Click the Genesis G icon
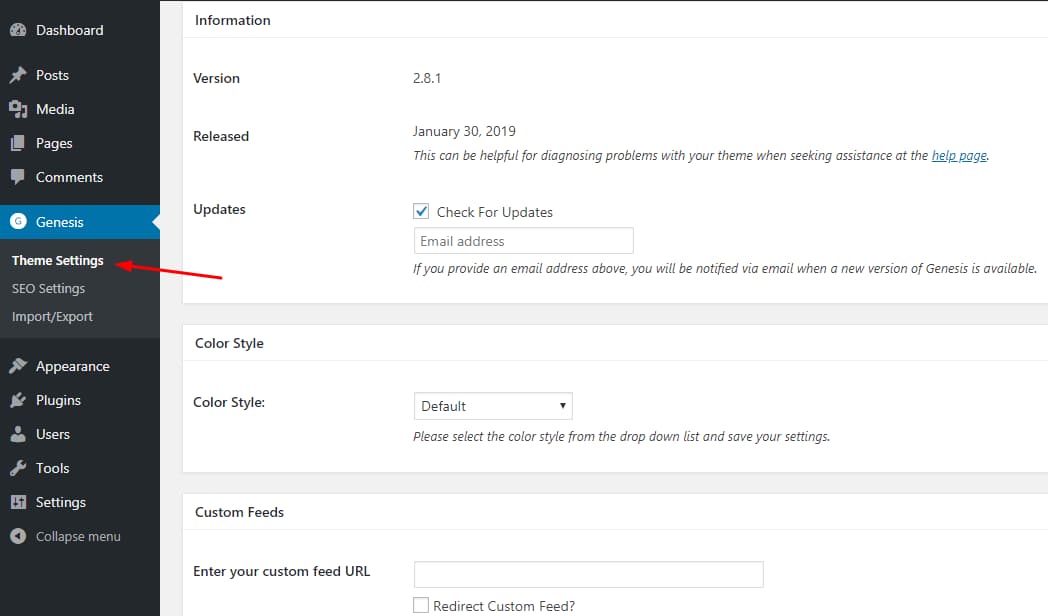Image resolution: width=1048 pixels, height=616 pixels. (x=18, y=221)
